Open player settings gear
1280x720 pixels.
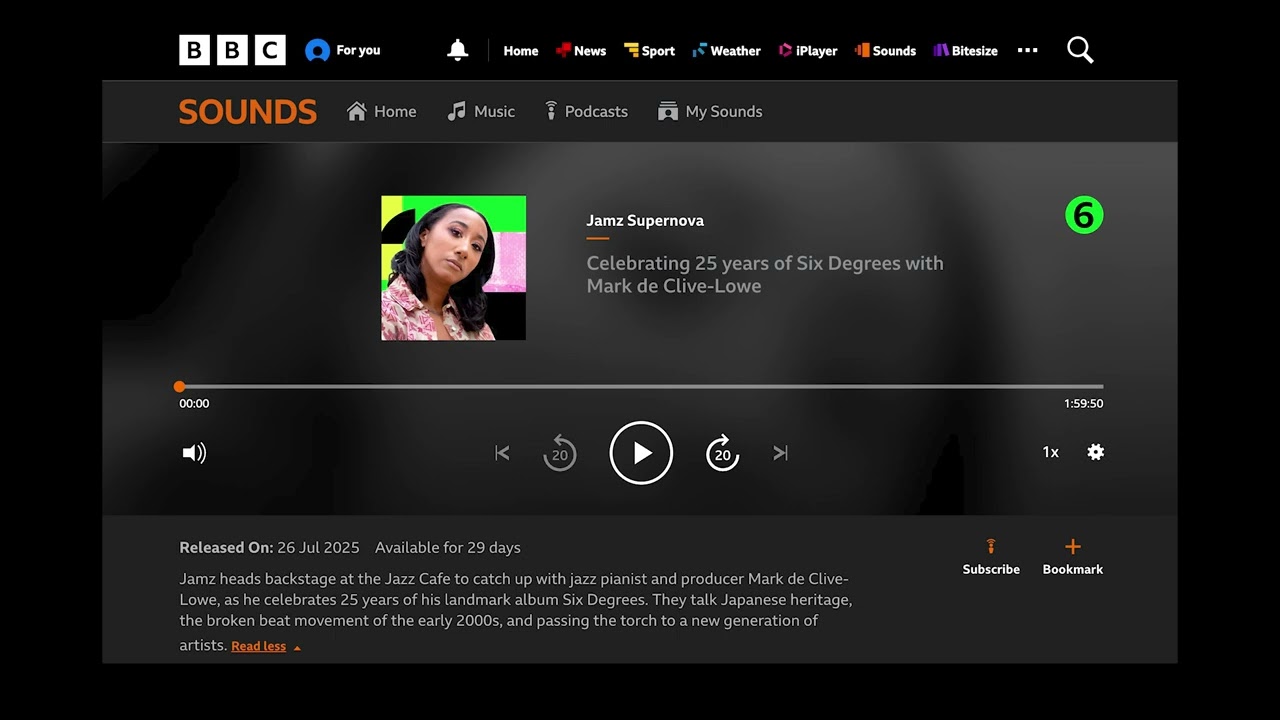tap(1096, 452)
